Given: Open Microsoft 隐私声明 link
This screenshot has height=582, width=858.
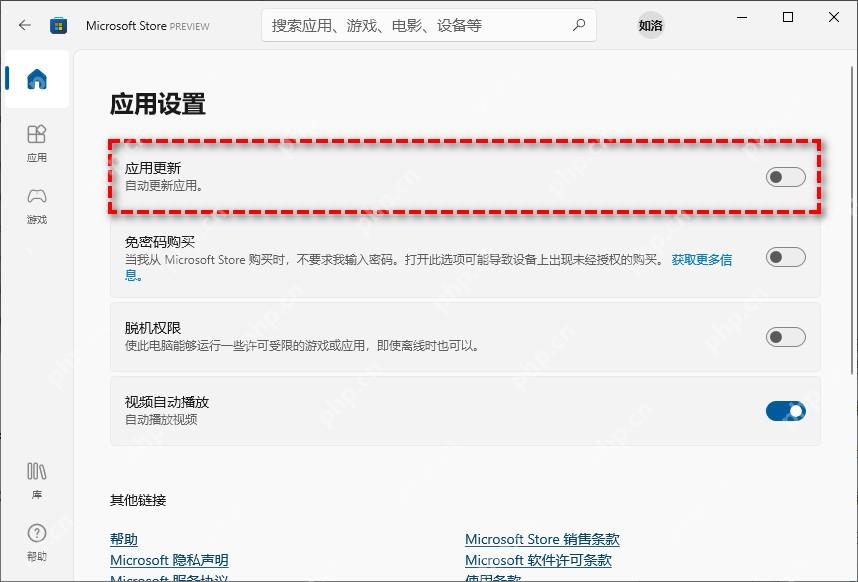Looking at the screenshot, I should coord(169,560).
